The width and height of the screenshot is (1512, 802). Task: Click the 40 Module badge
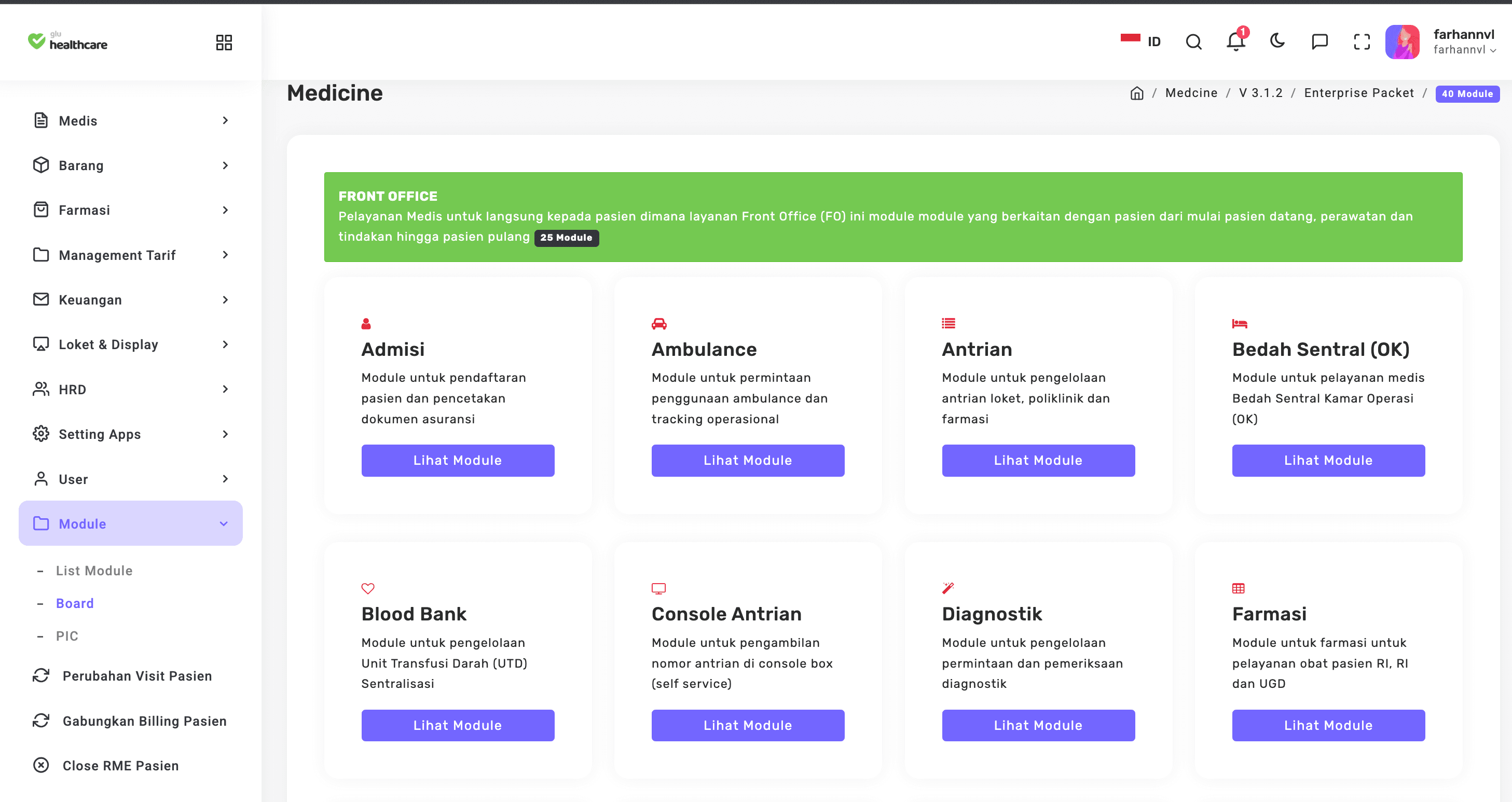[x=1467, y=94]
